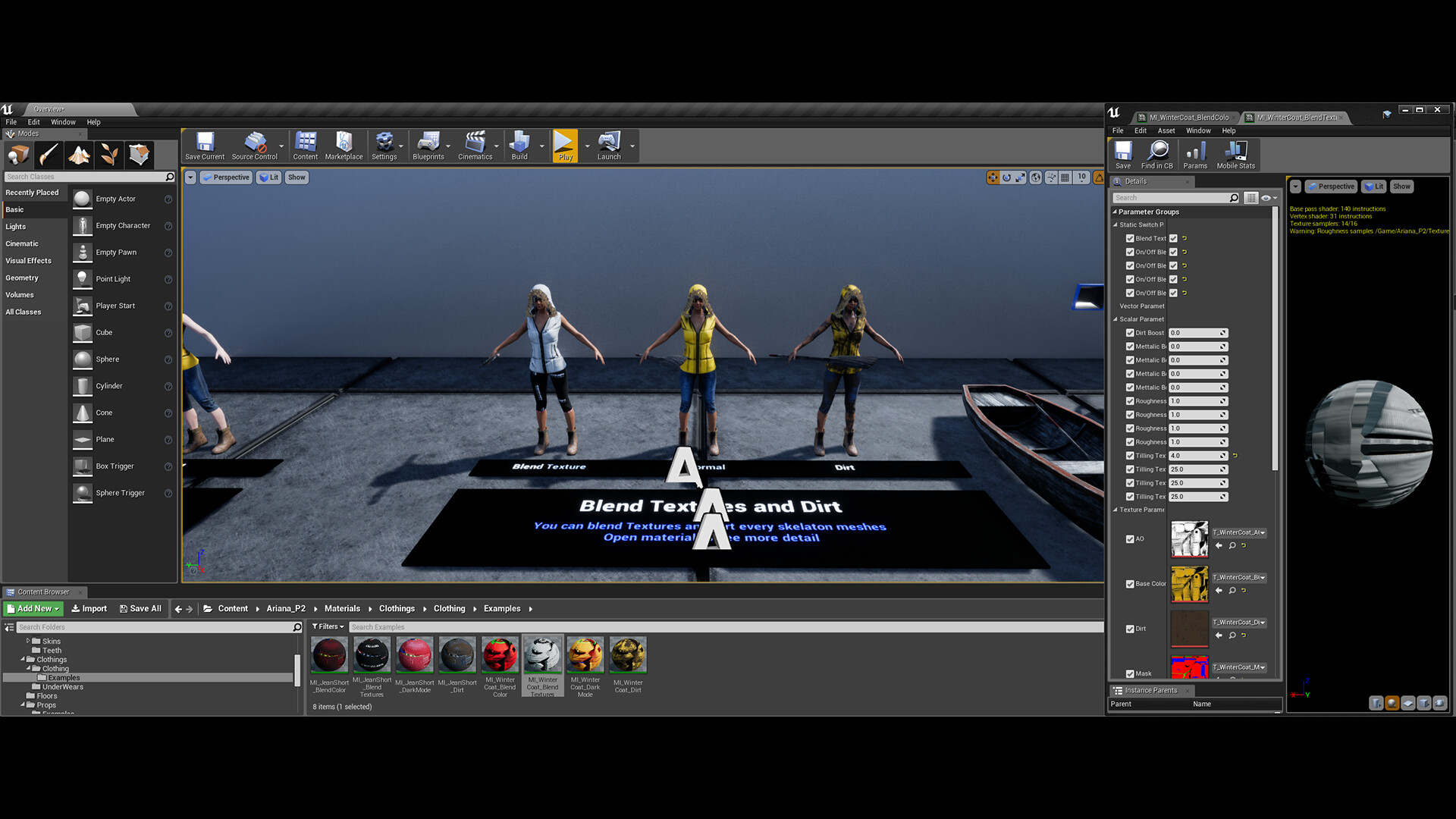Select the Paint mode brush icon
This screenshot has width=1456, height=819.
[x=49, y=155]
